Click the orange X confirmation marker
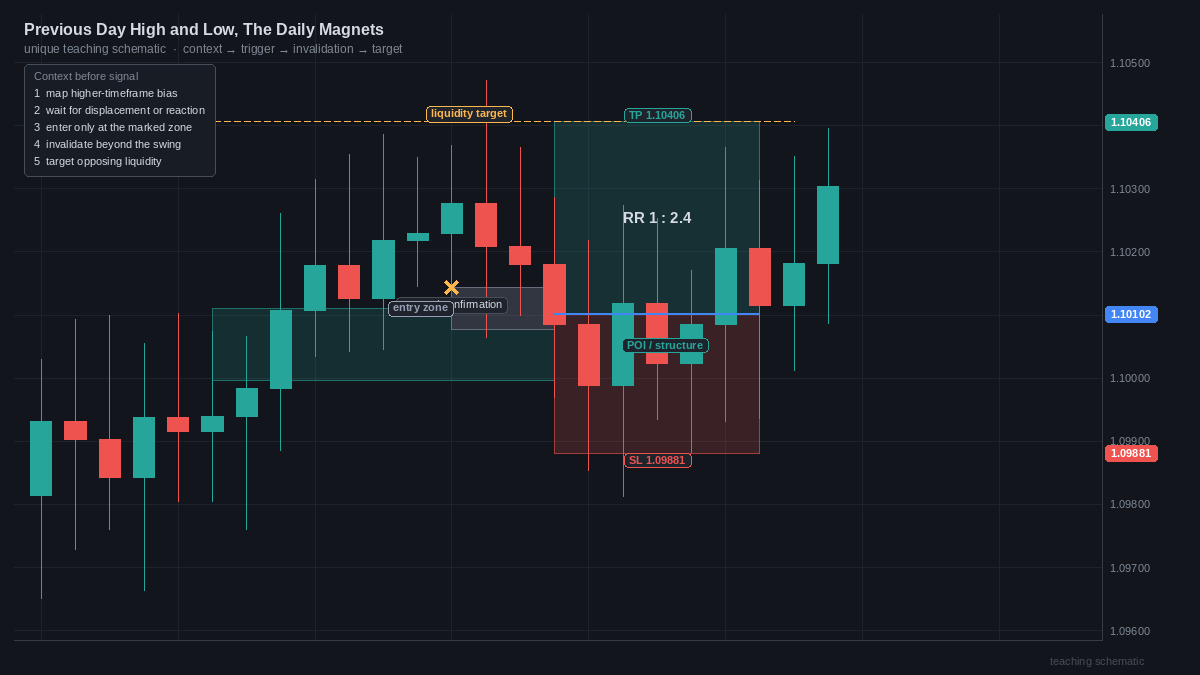 [451, 288]
